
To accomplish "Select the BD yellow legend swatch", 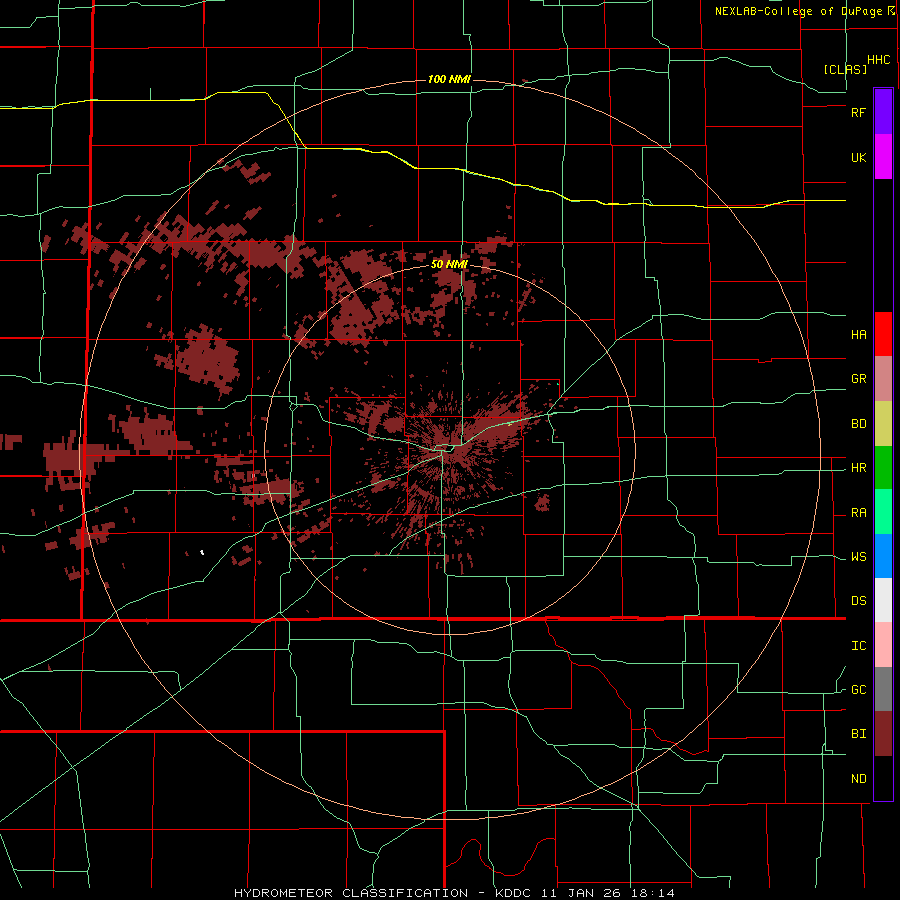I will [x=883, y=424].
